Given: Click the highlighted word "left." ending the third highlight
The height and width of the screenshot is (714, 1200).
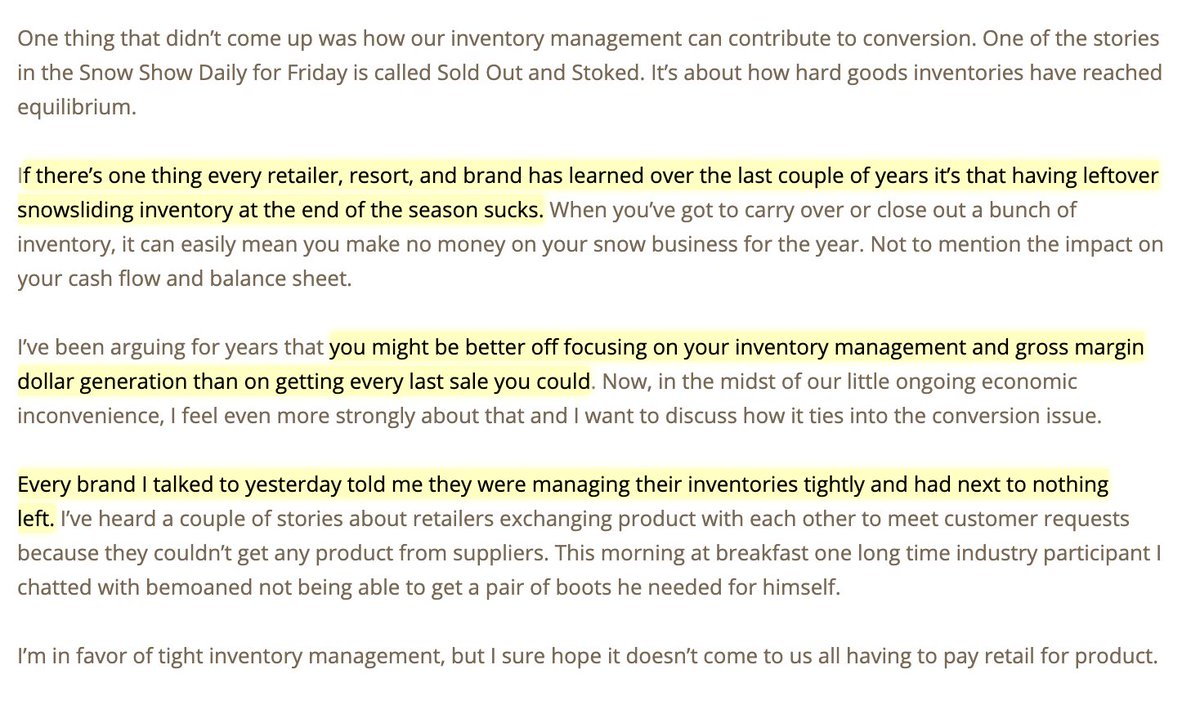Looking at the screenshot, I should click(35, 520).
